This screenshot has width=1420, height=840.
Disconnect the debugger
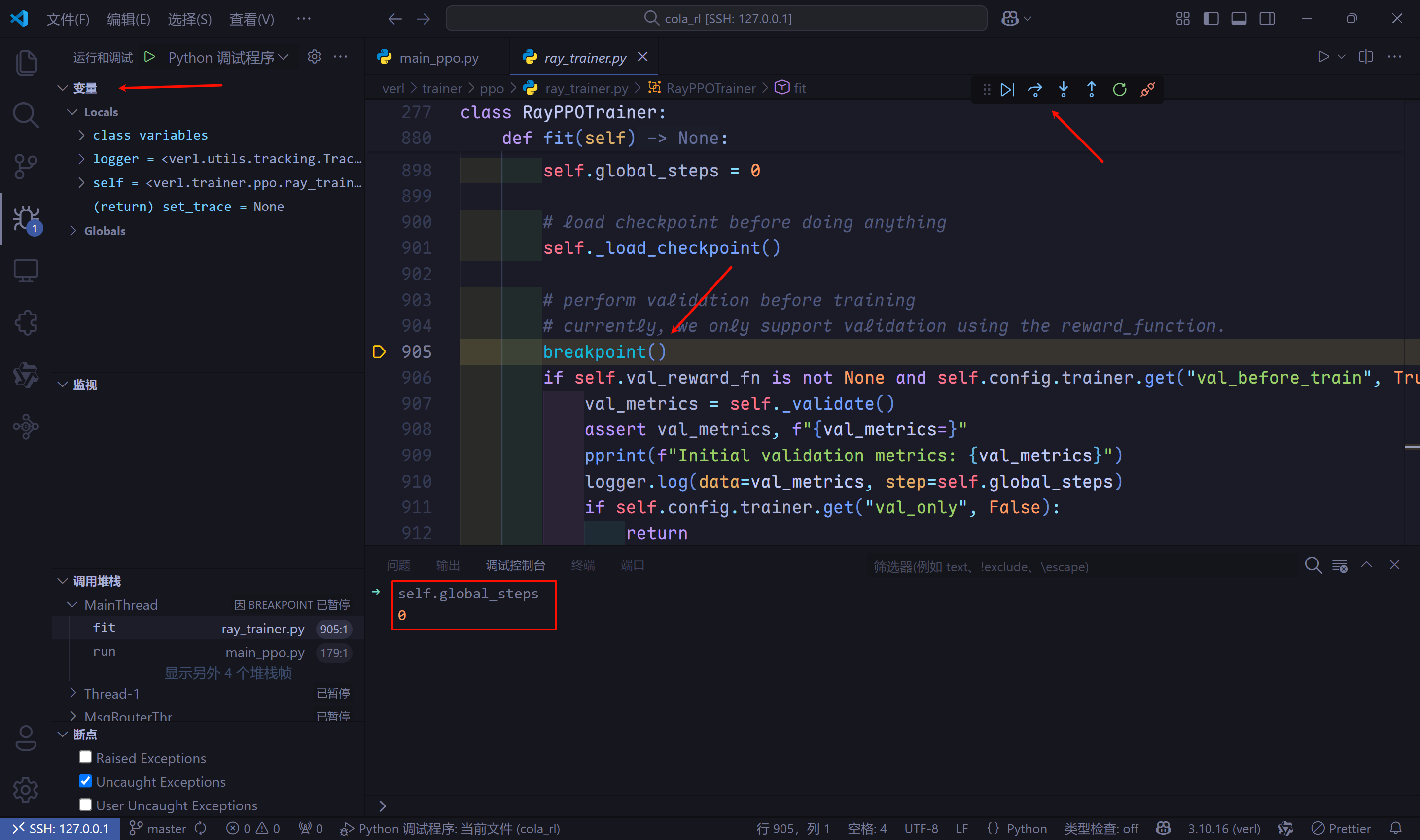pos(1147,89)
